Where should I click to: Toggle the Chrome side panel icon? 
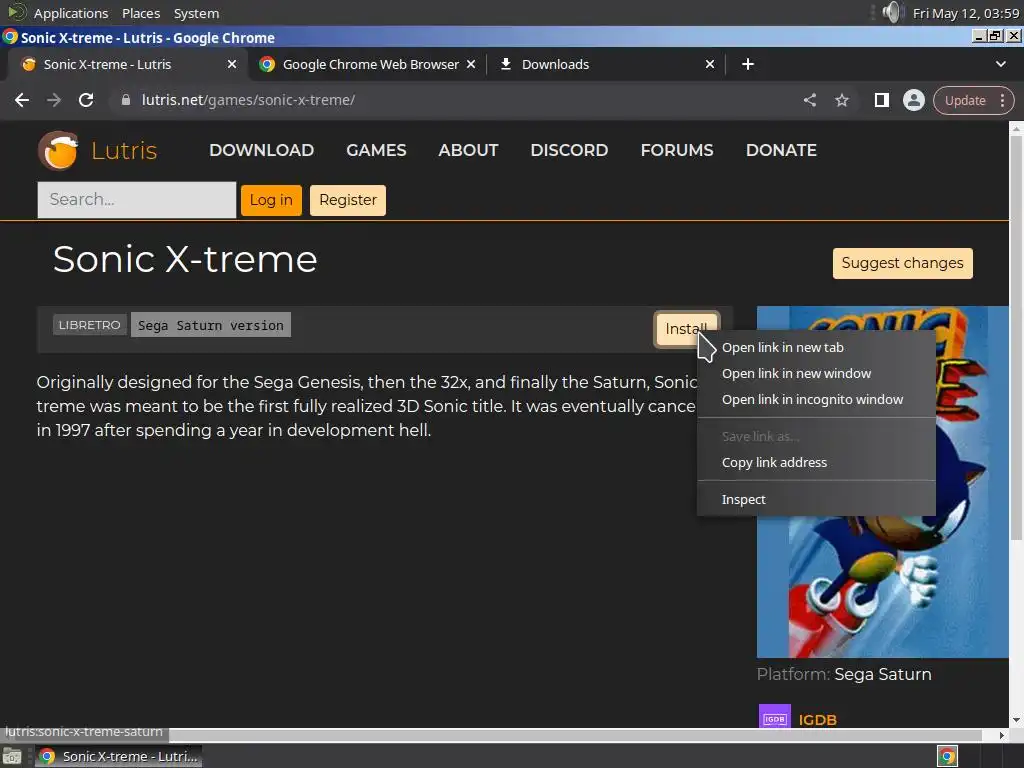(882, 100)
